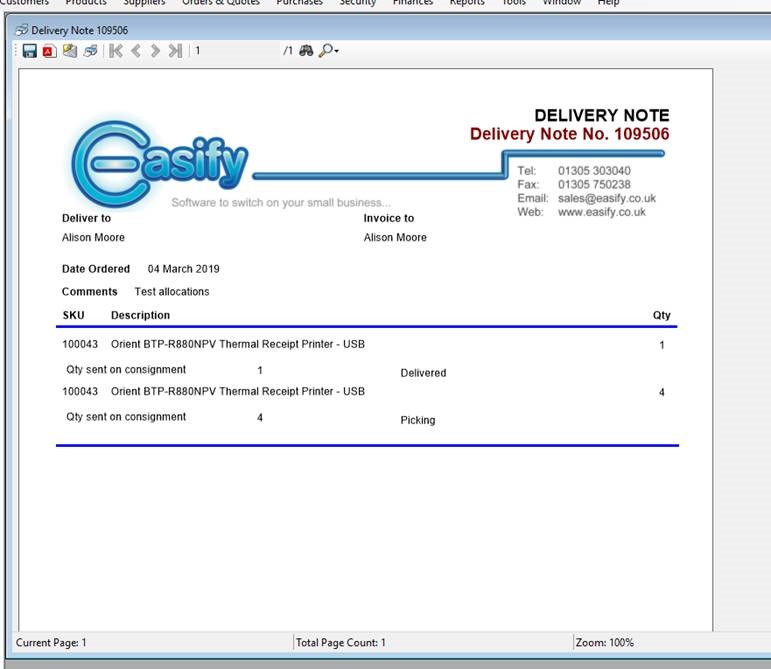Open the Customers menu

[x=24, y=3]
